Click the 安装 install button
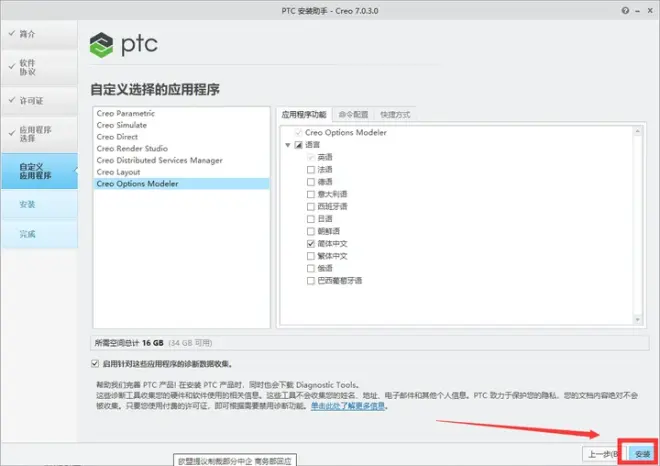 coord(642,454)
